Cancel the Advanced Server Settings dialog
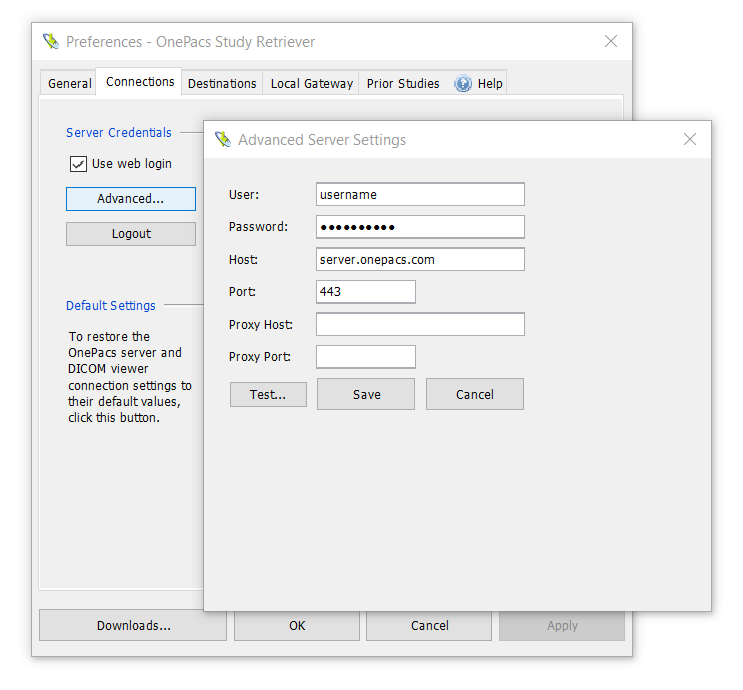Image resolution: width=743 pixels, height=690 pixels. pos(475,394)
